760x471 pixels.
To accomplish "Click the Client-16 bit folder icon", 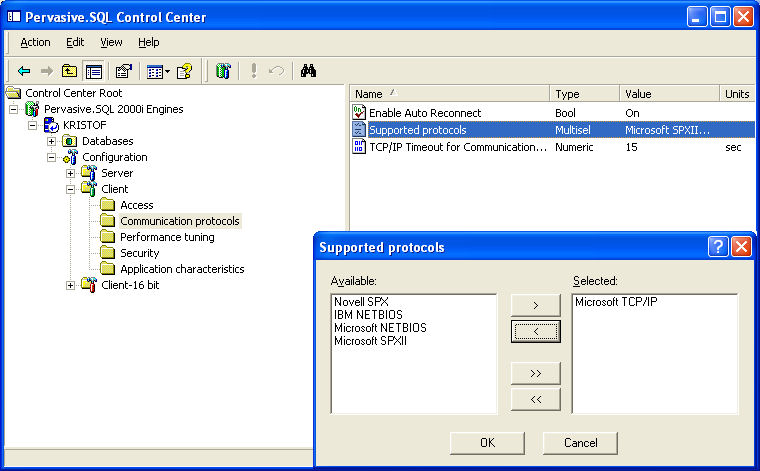I will pos(89,284).
